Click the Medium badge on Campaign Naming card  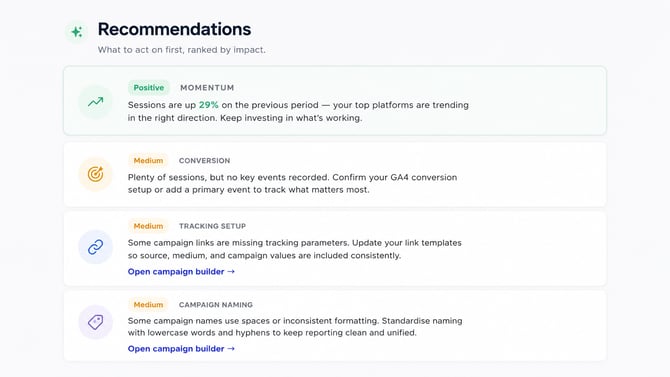(148, 305)
